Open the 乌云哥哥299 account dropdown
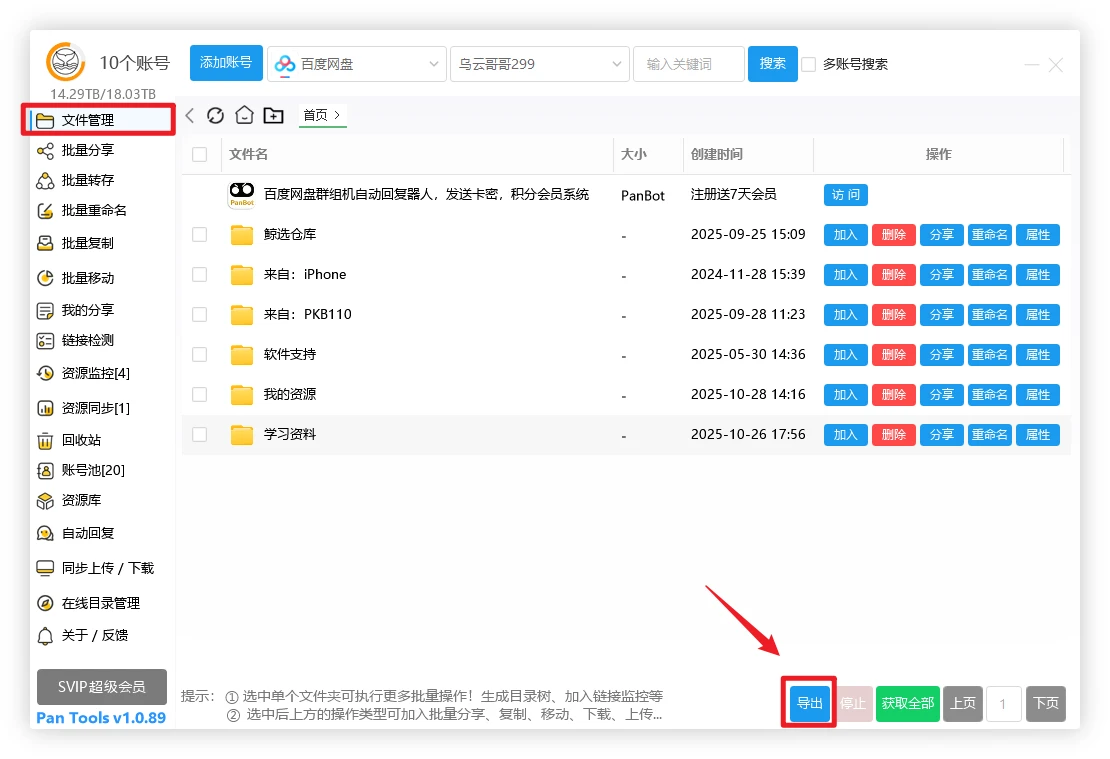Viewport: 1110px width, 759px height. coord(617,64)
